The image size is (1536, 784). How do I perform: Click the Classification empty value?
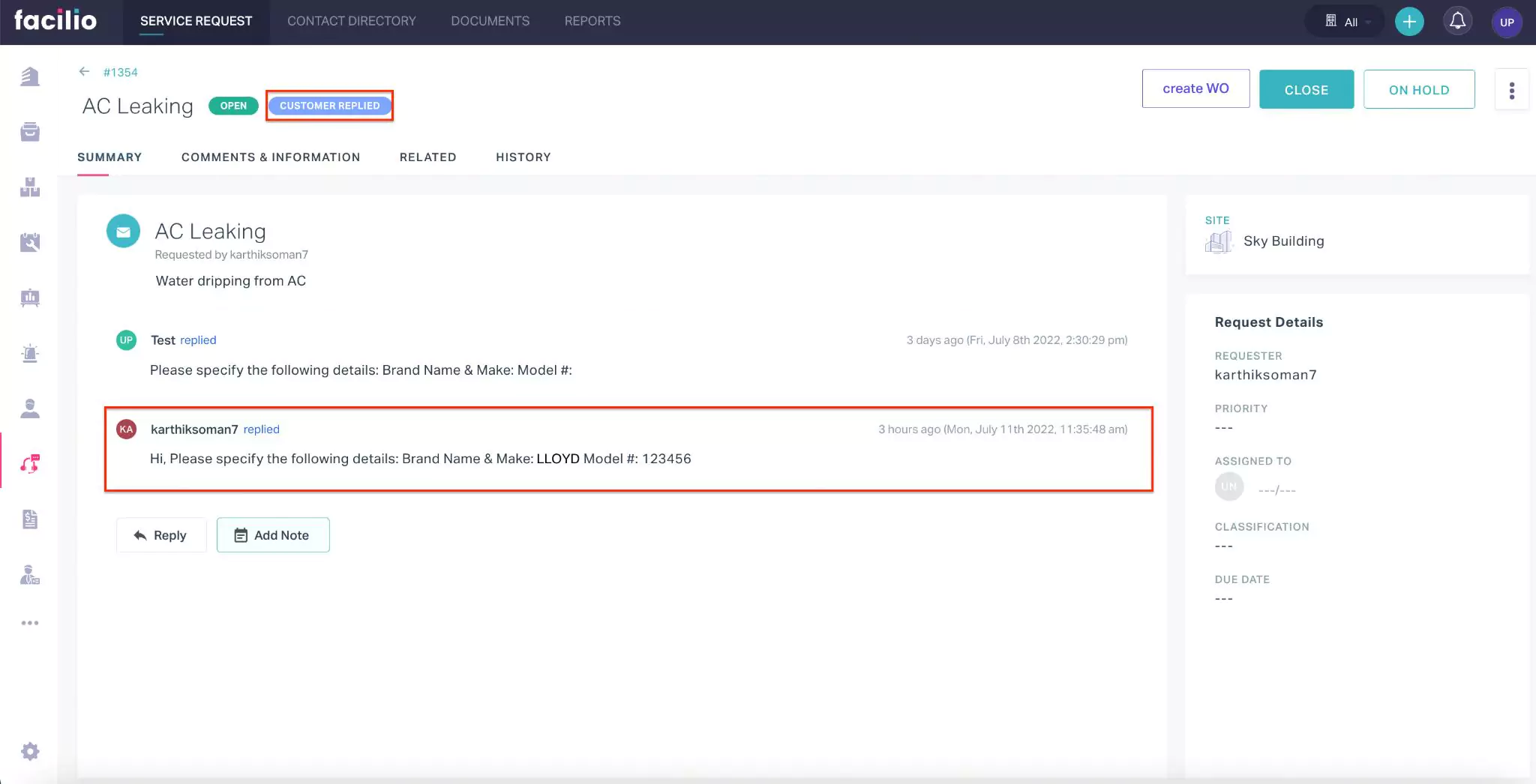1223,546
